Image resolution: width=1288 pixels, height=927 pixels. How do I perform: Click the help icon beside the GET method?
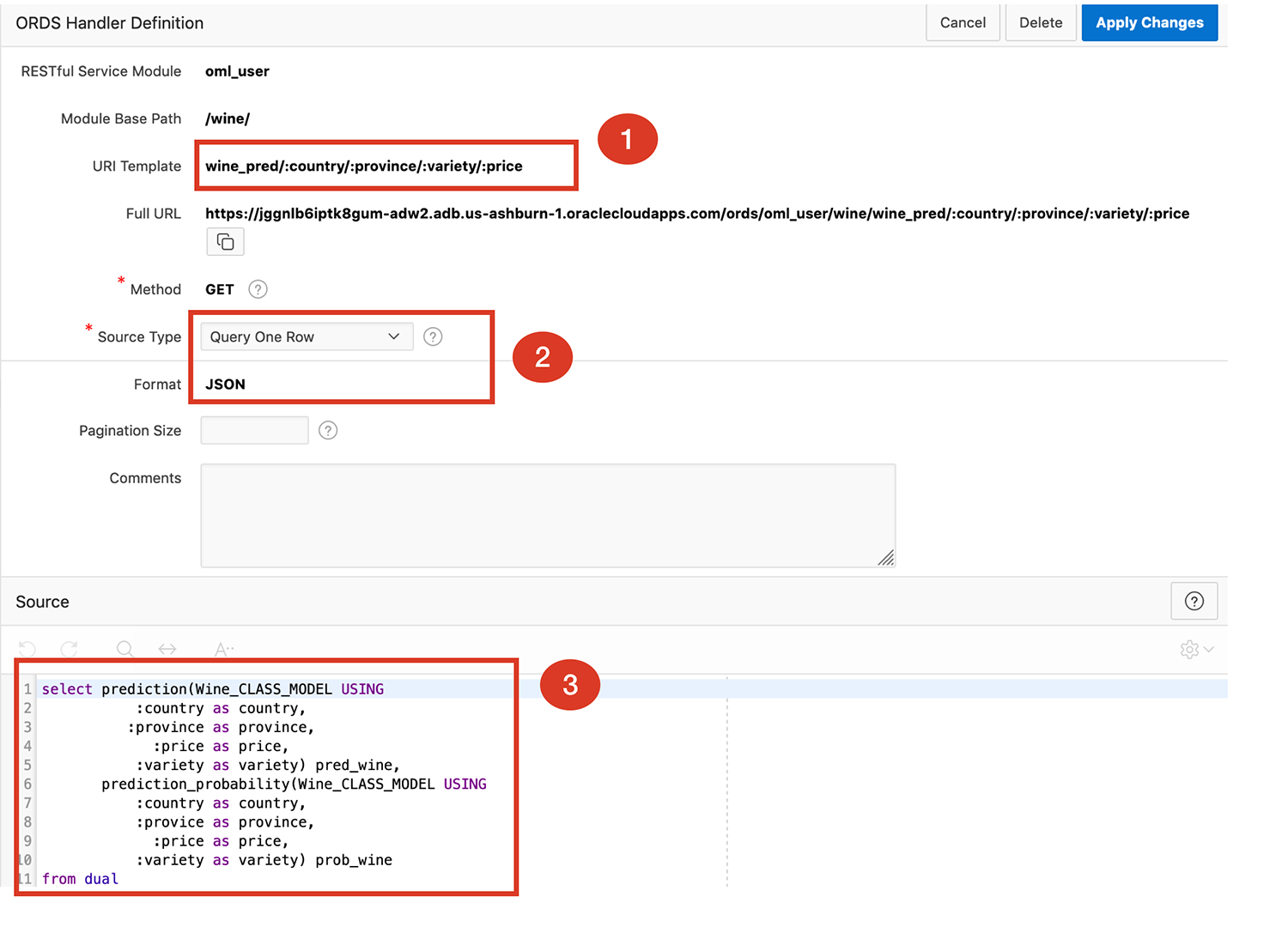point(258,289)
